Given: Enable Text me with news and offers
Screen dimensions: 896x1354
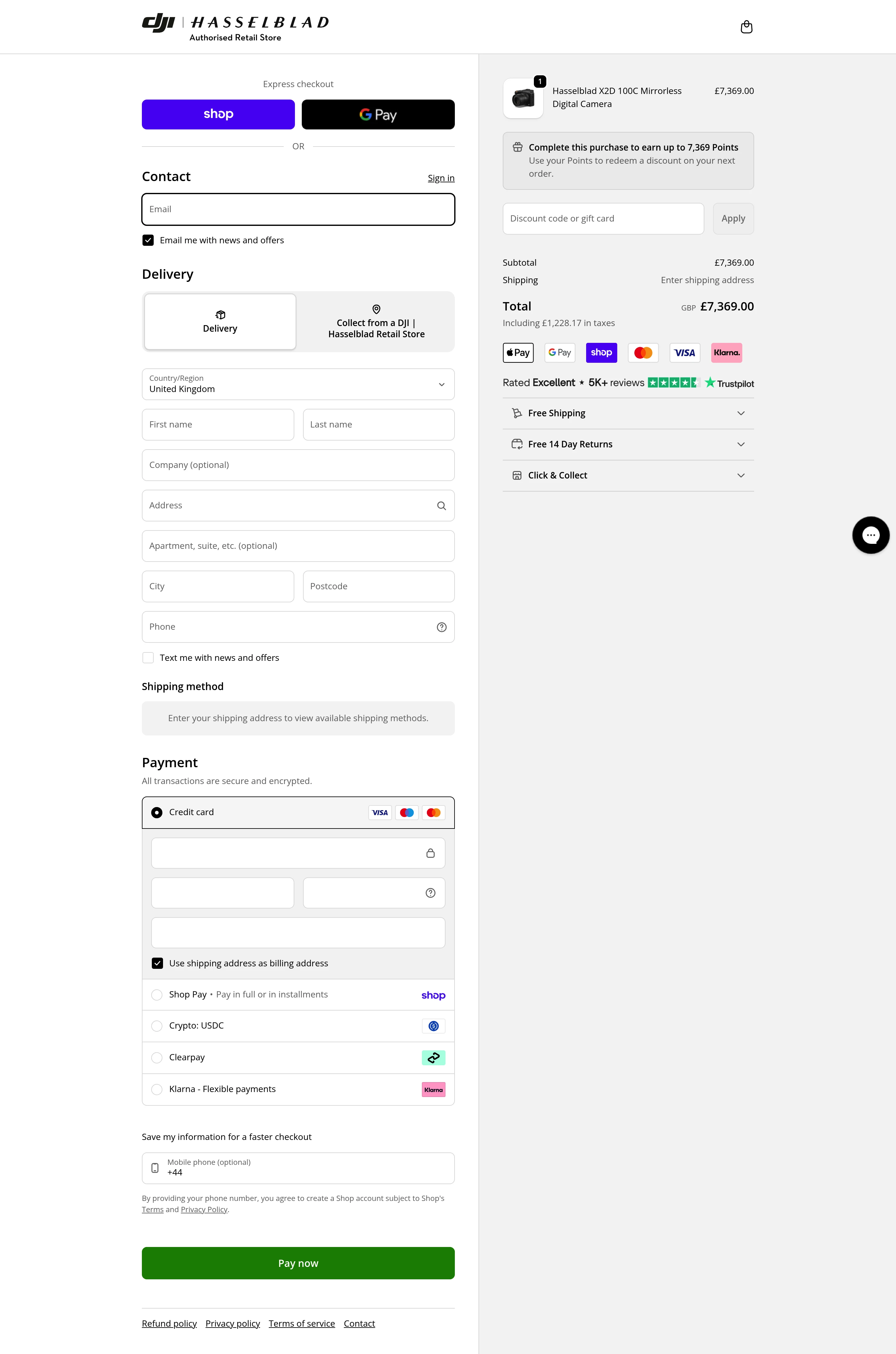Looking at the screenshot, I should [x=148, y=658].
